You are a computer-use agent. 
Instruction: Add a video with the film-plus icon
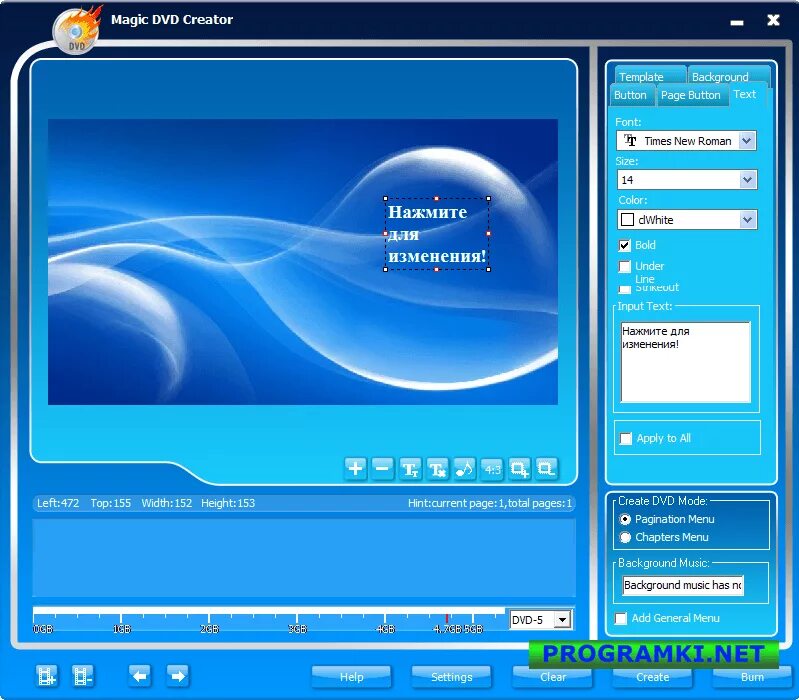tap(46, 676)
